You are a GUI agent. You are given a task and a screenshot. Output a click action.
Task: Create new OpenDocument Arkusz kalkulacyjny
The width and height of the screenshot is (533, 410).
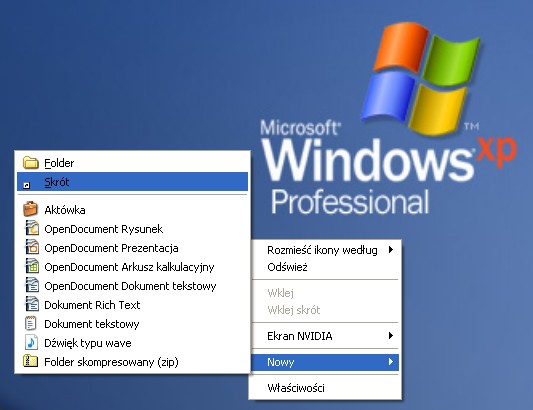click(132, 267)
